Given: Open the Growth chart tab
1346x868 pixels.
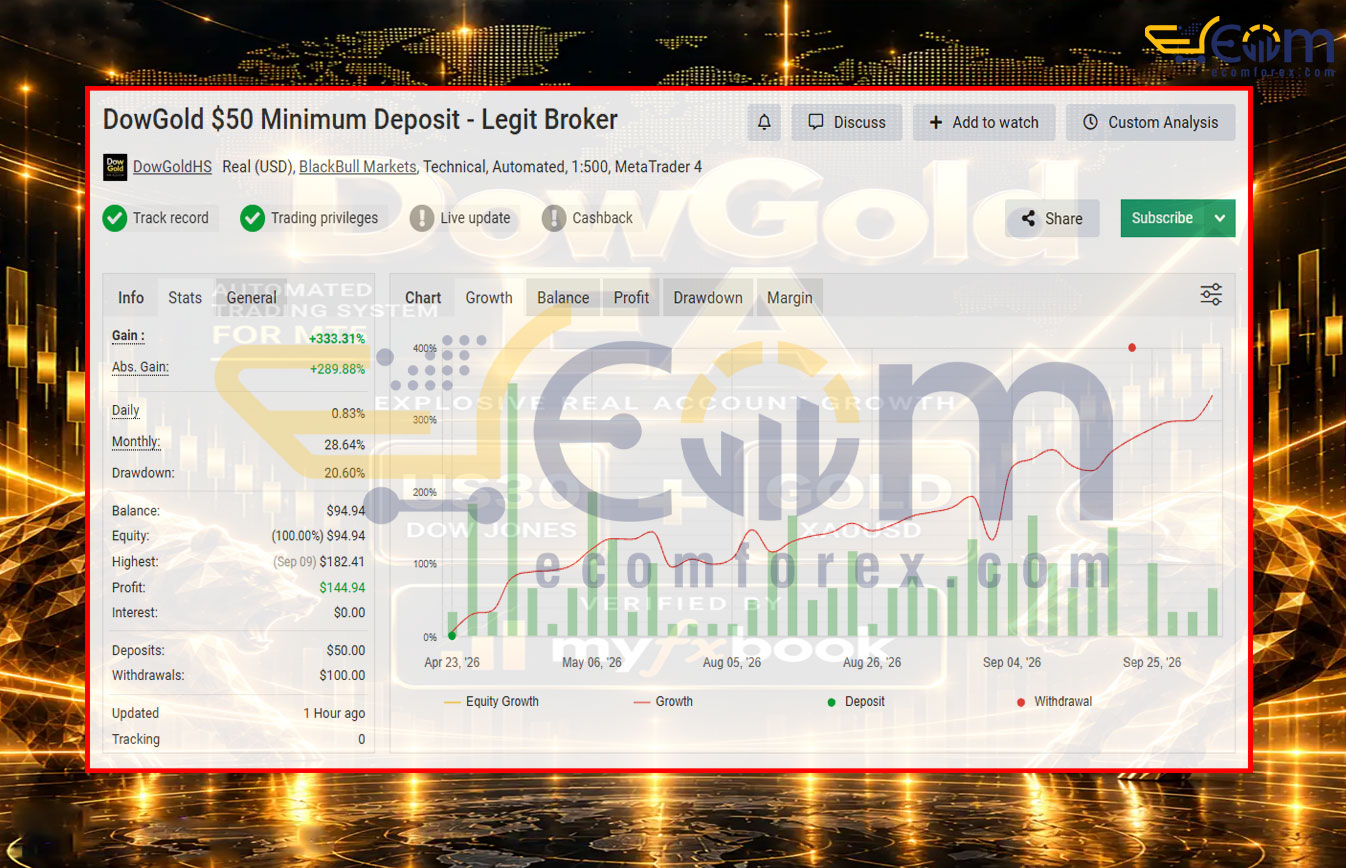Looking at the screenshot, I should (489, 297).
